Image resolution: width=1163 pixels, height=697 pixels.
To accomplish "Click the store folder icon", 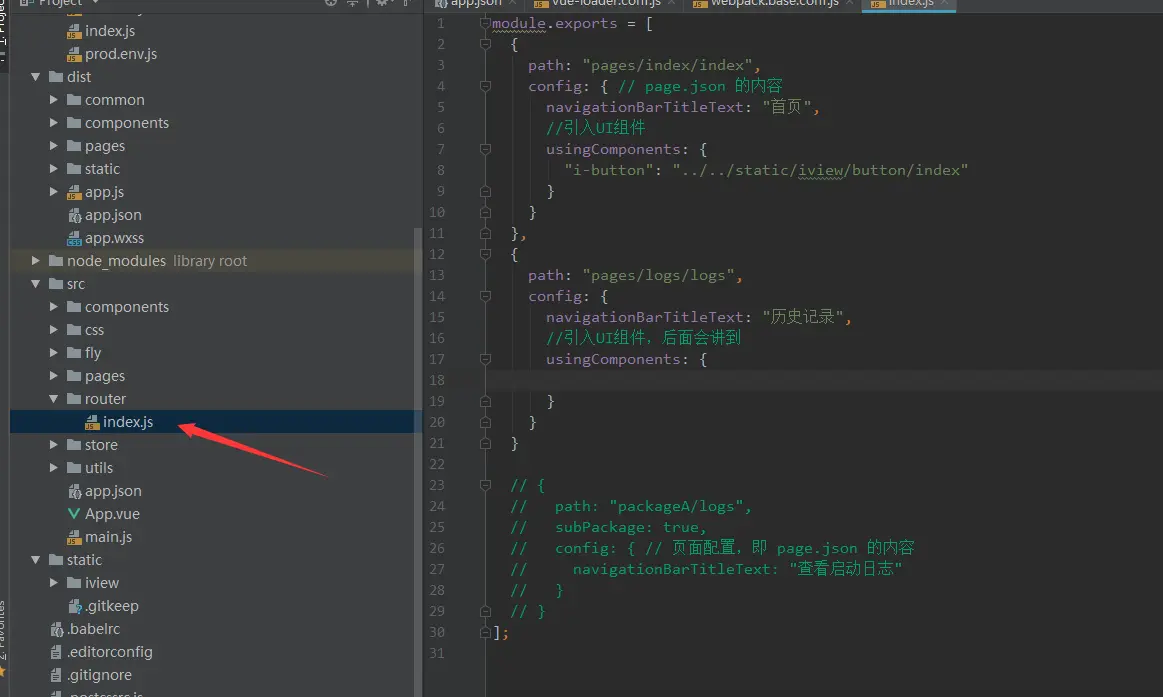I will click(73, 445).
